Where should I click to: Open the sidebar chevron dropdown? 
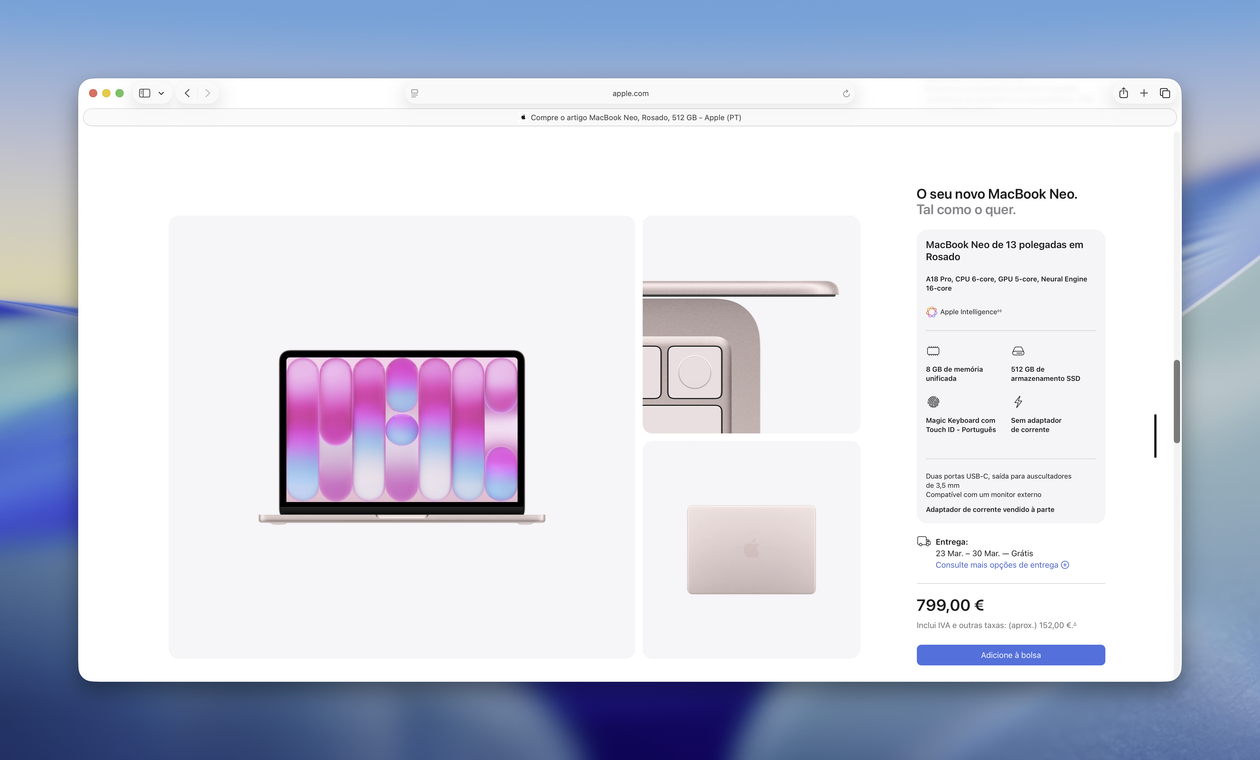click(161, 92)
